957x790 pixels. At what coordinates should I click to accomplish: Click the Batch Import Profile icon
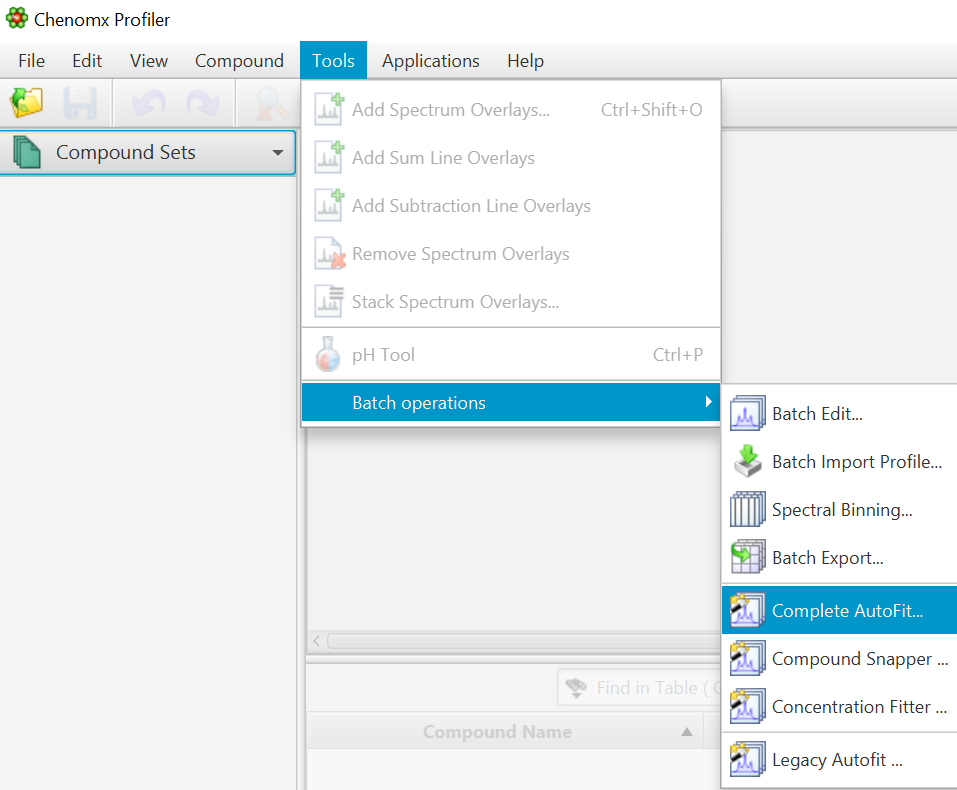(x=747, y=461)
